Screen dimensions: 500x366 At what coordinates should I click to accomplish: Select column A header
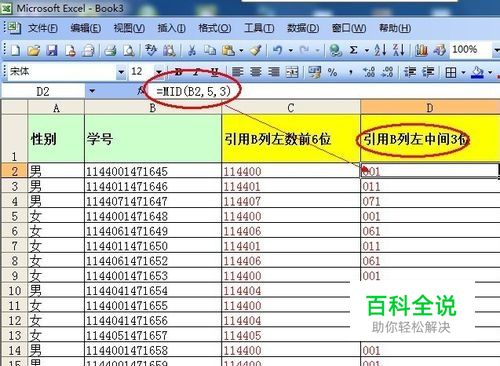[56, 108]
